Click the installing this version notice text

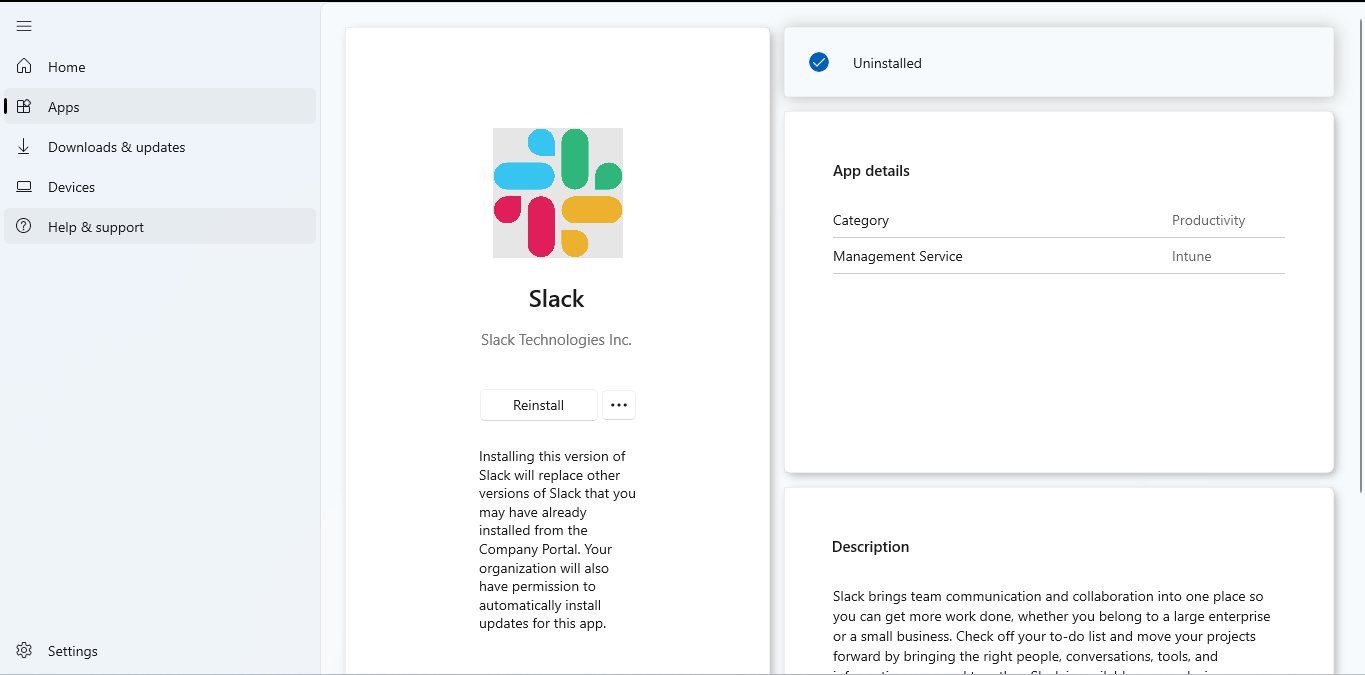coord(557,540)
